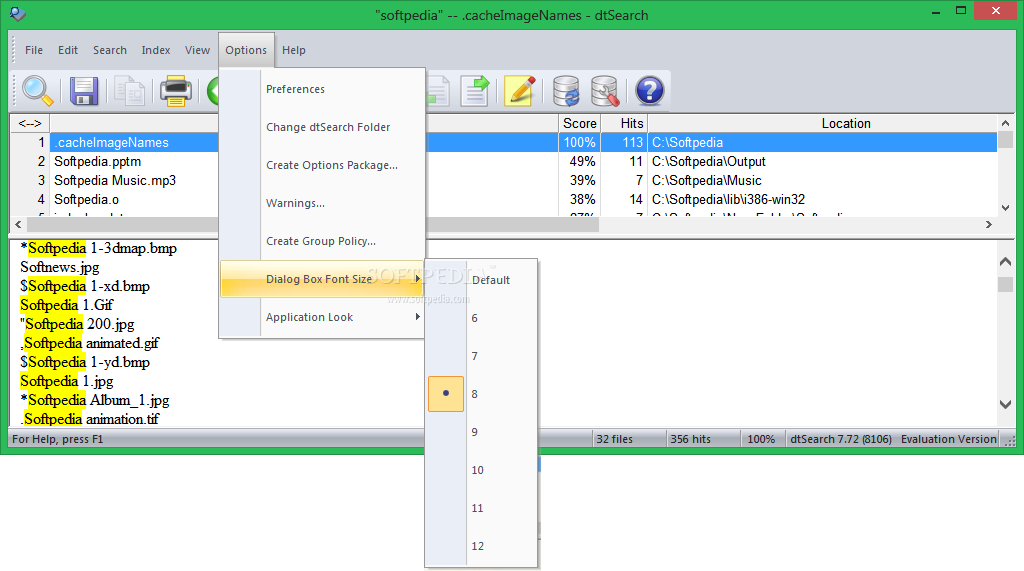Select font size 11

coord(481,508)
